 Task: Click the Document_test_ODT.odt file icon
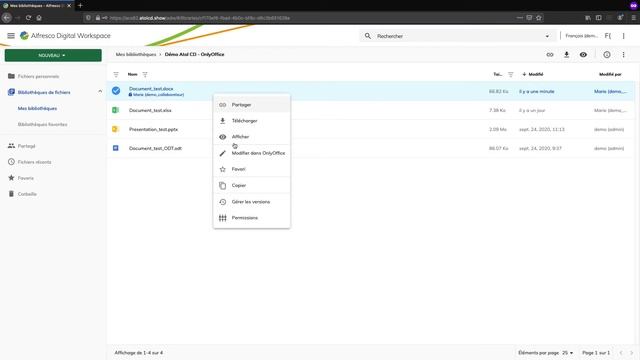pos(116,148)
